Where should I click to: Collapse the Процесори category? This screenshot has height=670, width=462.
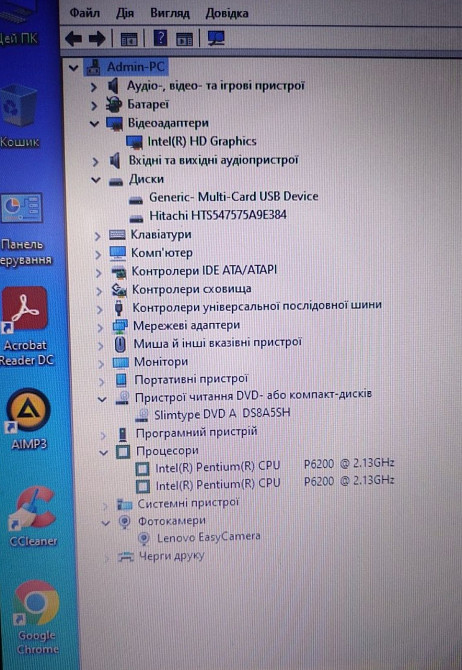tap(103, 453)
